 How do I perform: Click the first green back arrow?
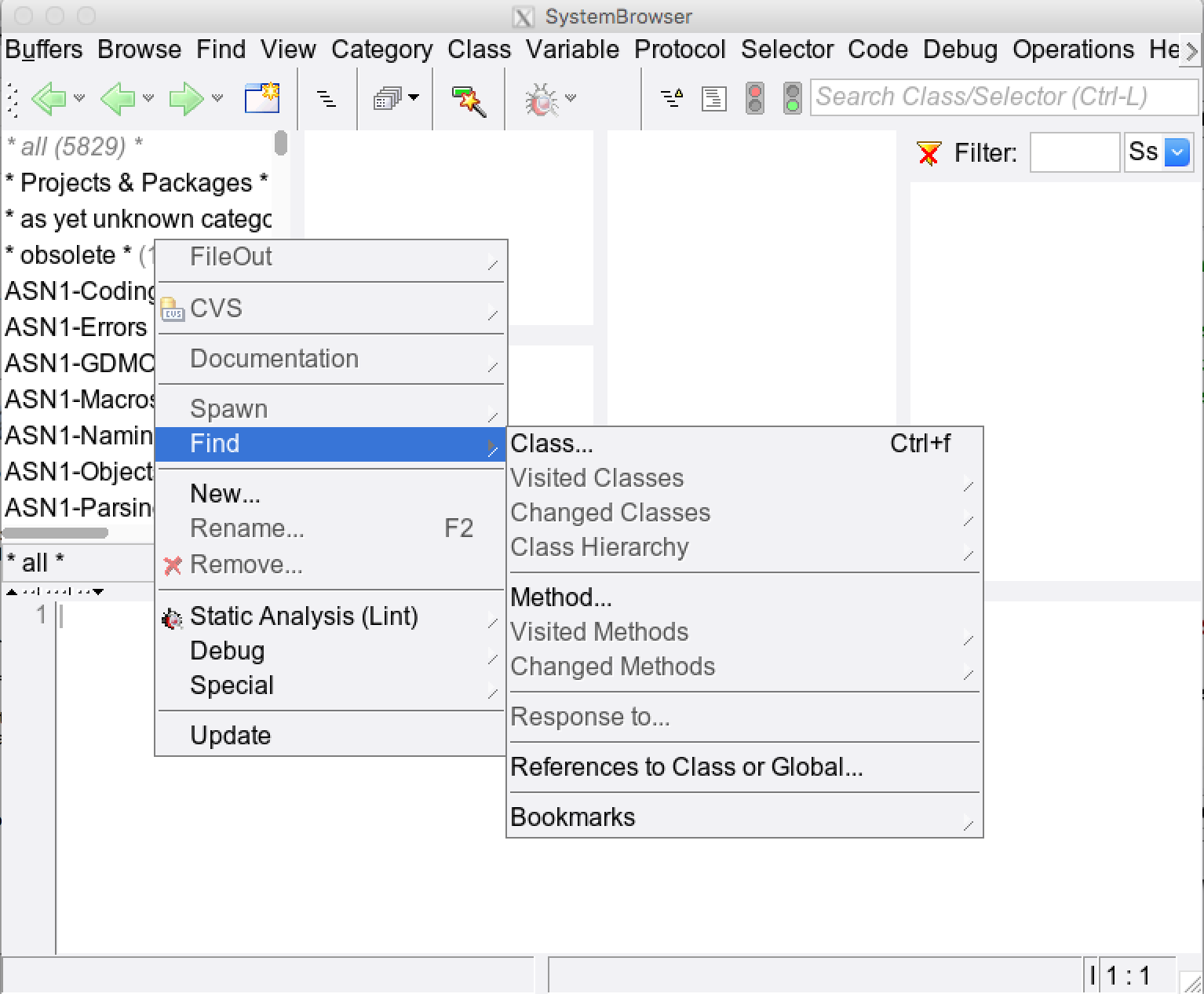click(49, 99)
